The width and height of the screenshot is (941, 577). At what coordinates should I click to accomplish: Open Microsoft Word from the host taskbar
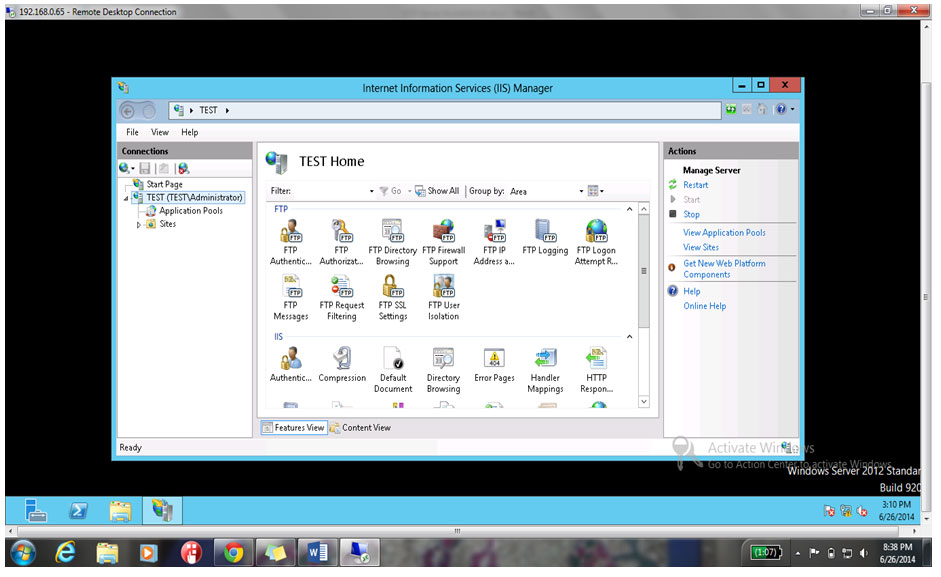(317, 552)
